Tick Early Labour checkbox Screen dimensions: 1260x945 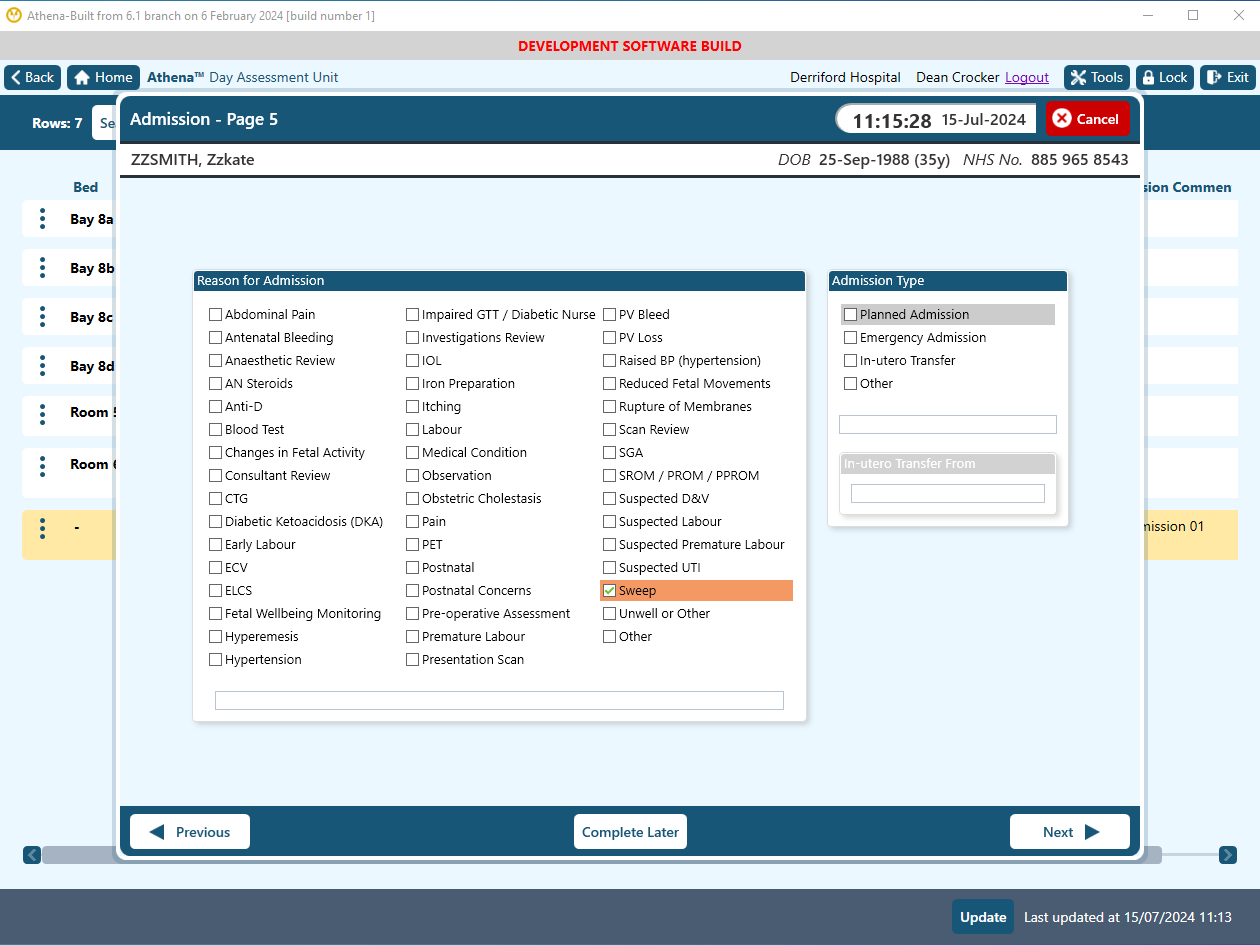coord(215,544)
